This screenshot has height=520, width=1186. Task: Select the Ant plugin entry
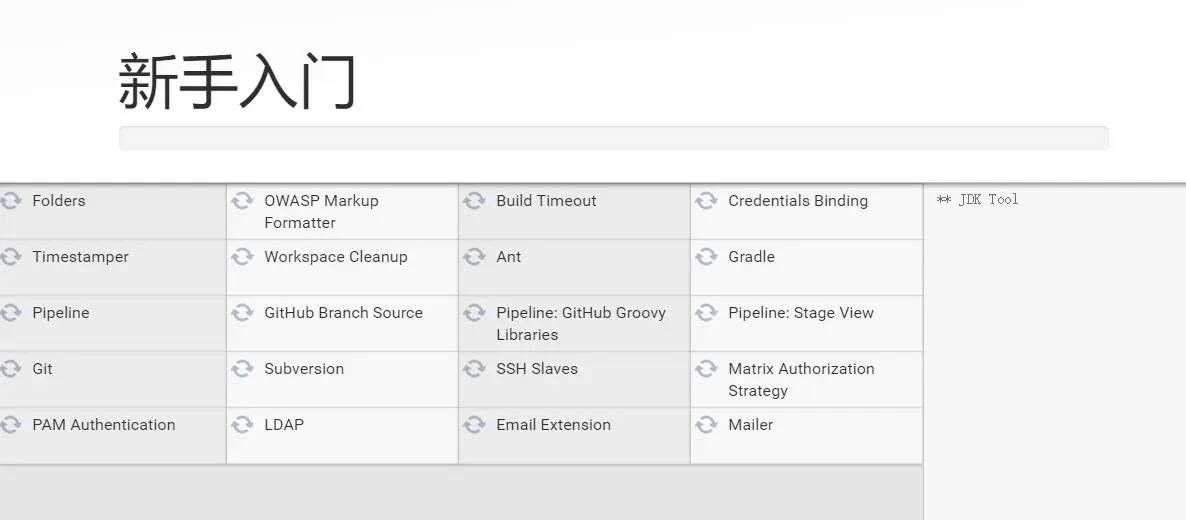(508, 257)
